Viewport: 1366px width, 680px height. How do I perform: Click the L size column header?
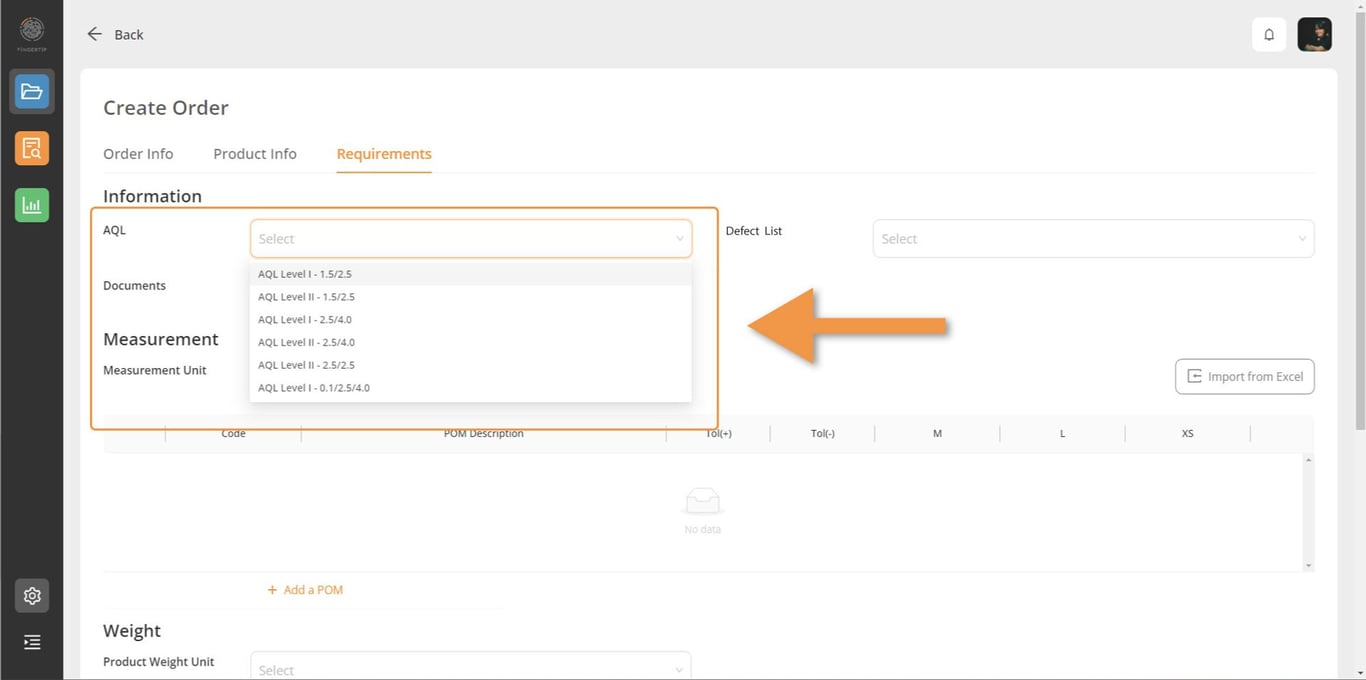(1062, 434)
